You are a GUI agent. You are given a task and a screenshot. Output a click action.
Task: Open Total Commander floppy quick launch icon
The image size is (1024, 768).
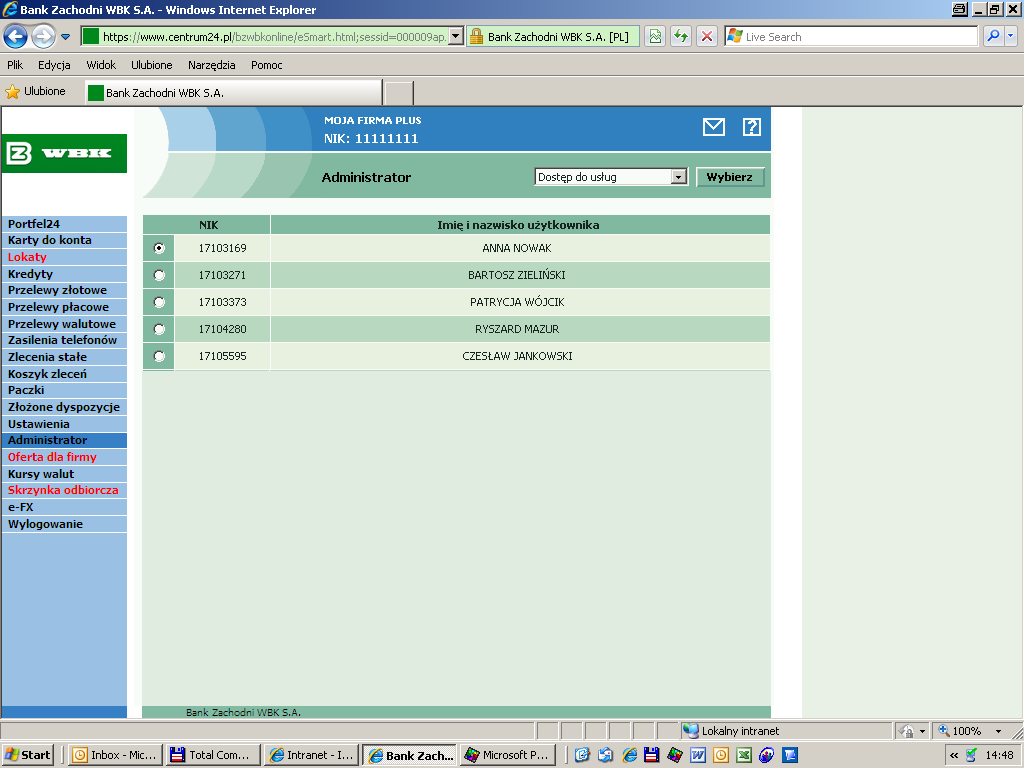point(652,755)
